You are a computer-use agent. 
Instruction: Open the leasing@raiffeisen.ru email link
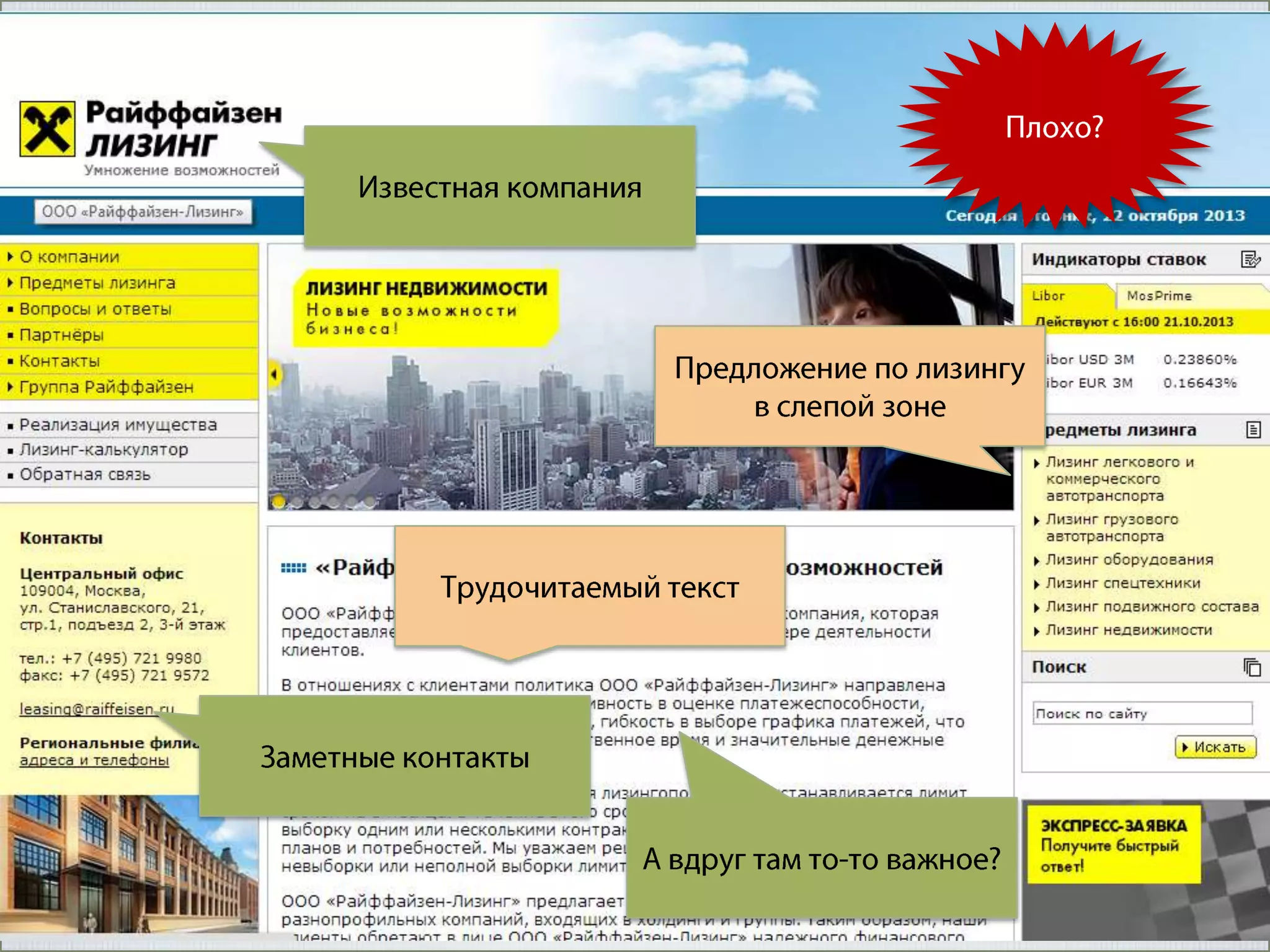[x=87, y=709]
